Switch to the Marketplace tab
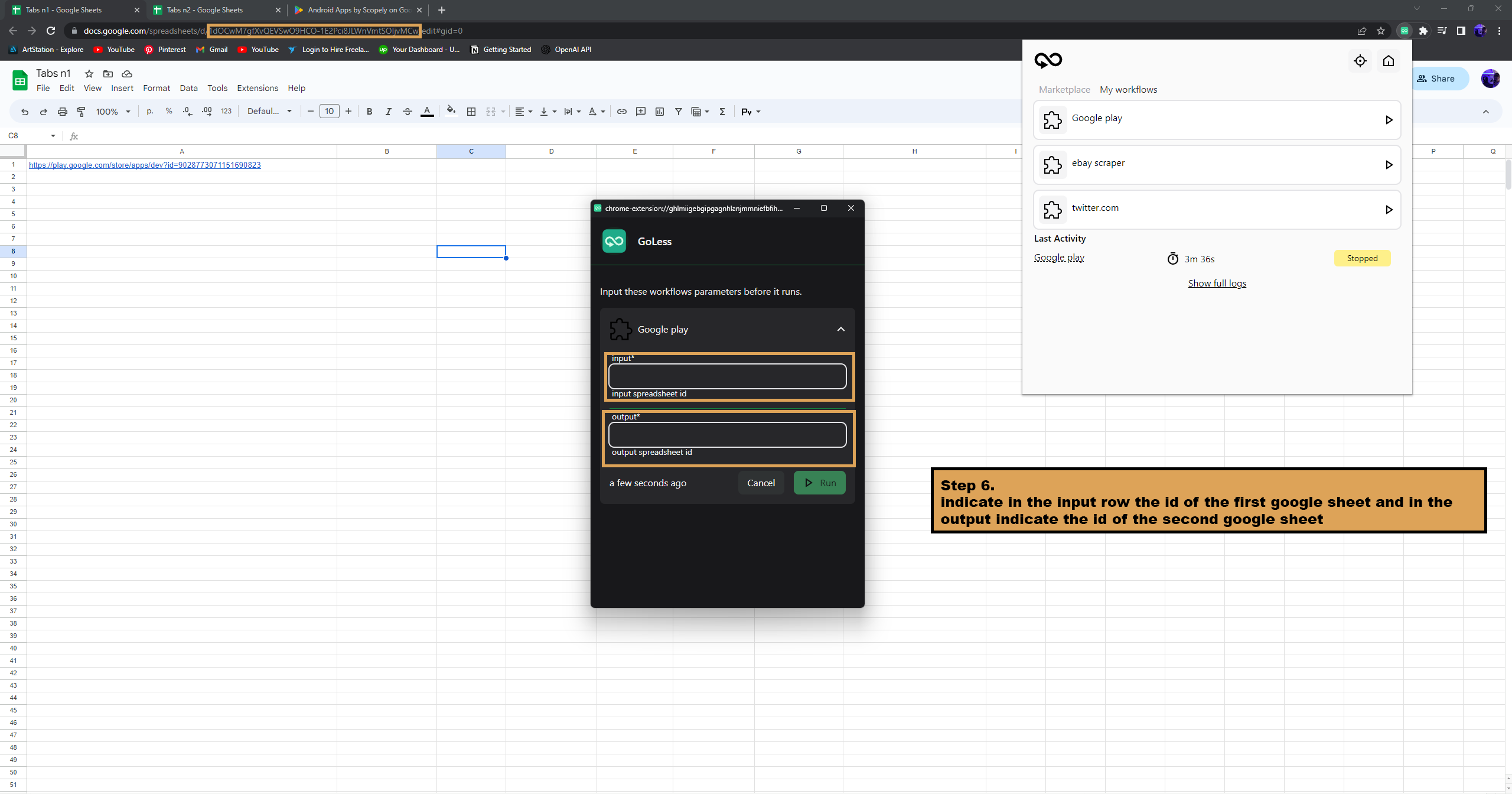1512x794 pixels. click(x=1064, y=89)
